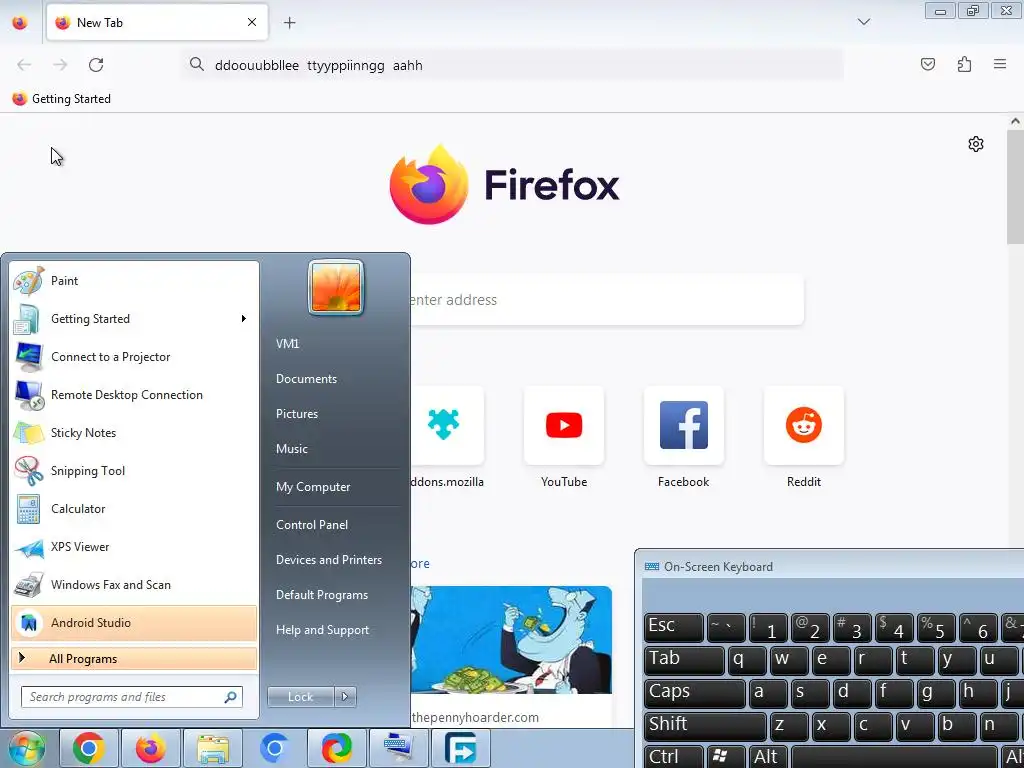The image size is (1024, 768).
Task: Launch Connect to a Projector
Action: [134, 357]
